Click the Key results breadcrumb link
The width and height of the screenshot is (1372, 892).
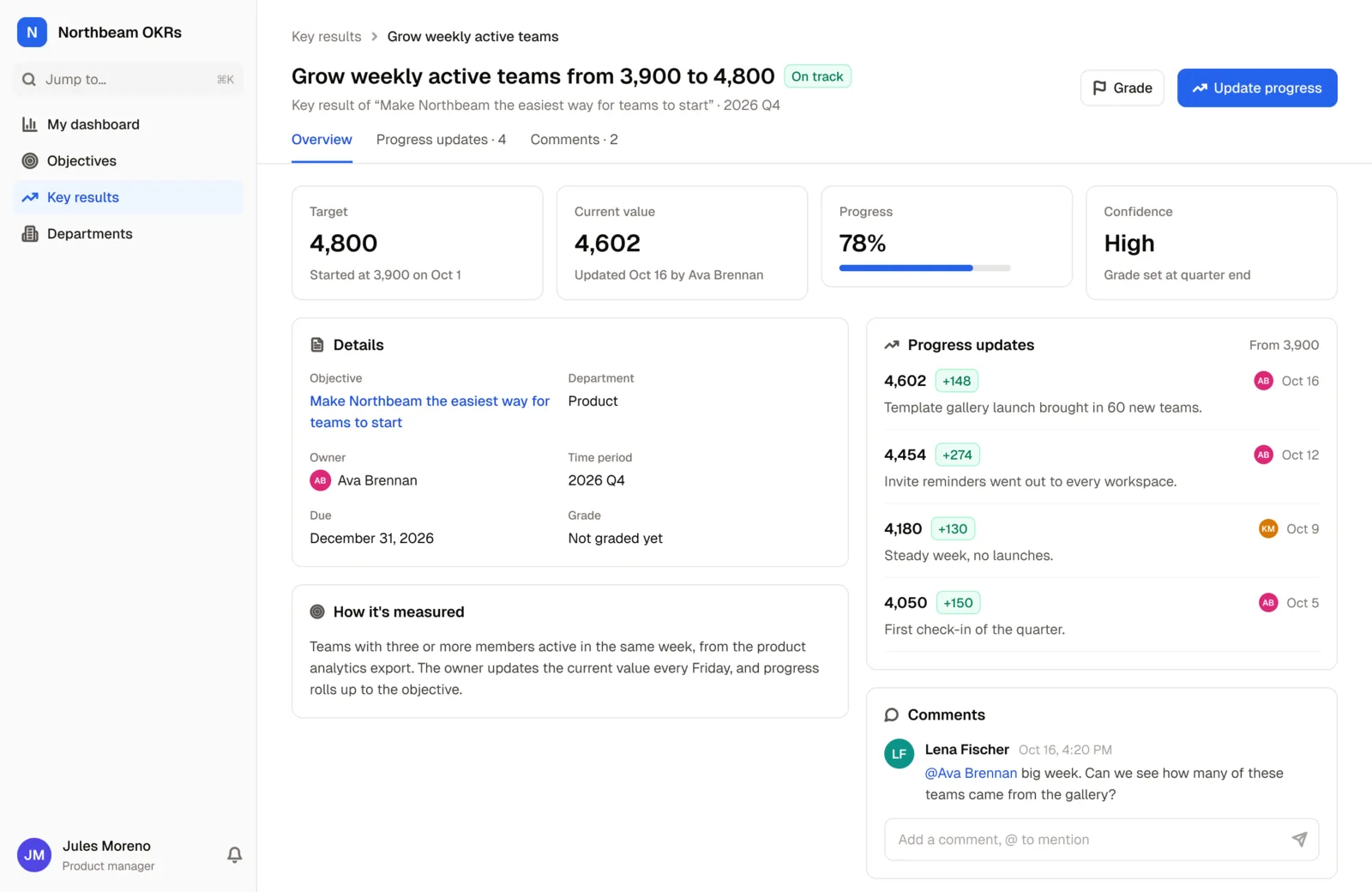click(x=326, y=37)
